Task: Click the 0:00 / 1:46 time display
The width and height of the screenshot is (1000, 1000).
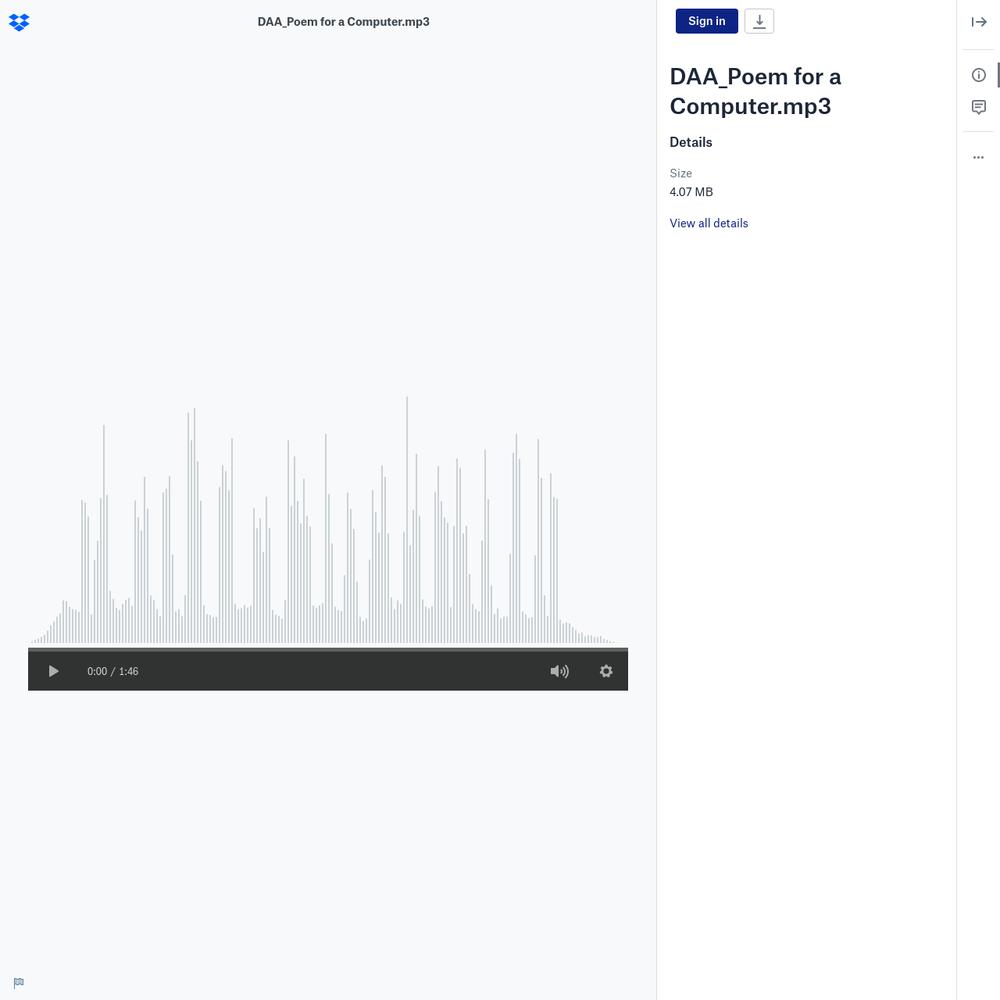Action: pos(113,671)
